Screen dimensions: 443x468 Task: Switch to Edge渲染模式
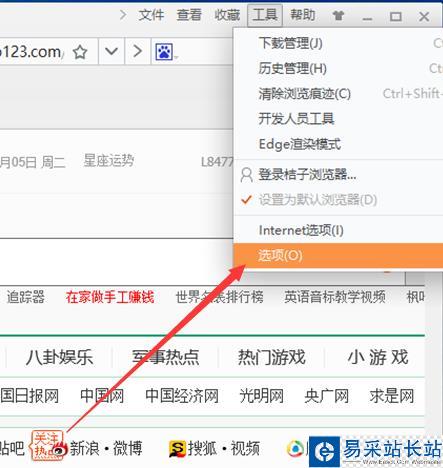tap(338, 144)
